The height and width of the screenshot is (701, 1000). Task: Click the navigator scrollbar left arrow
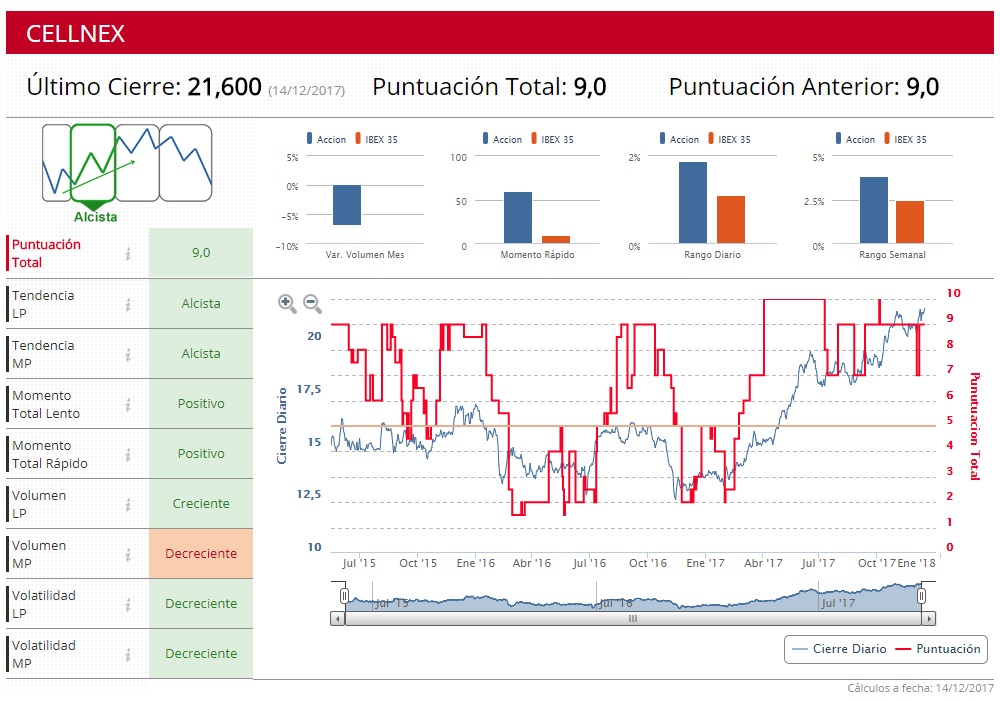337,619
